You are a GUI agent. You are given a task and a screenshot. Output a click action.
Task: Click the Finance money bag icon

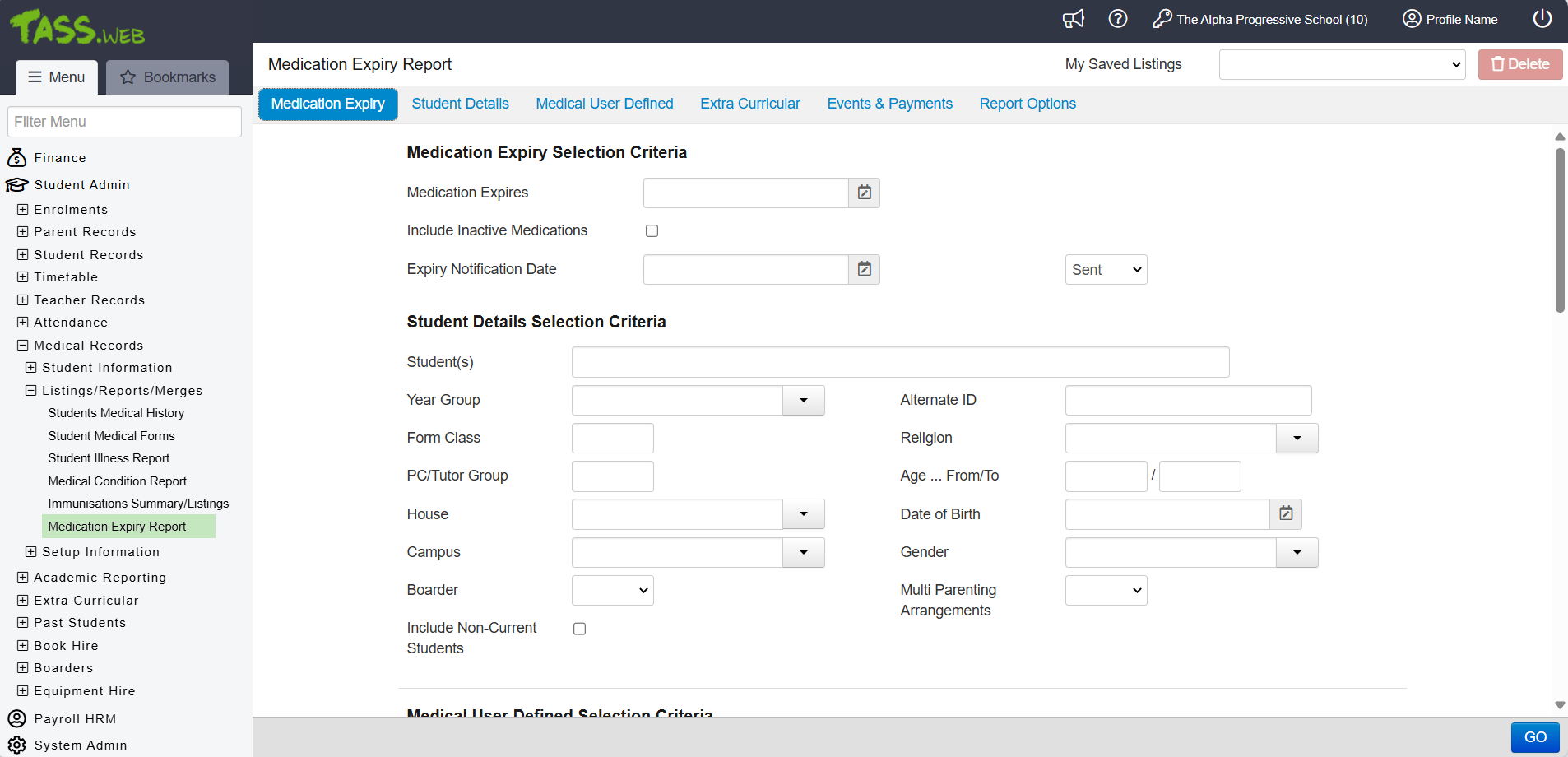(x=16, y=158)
